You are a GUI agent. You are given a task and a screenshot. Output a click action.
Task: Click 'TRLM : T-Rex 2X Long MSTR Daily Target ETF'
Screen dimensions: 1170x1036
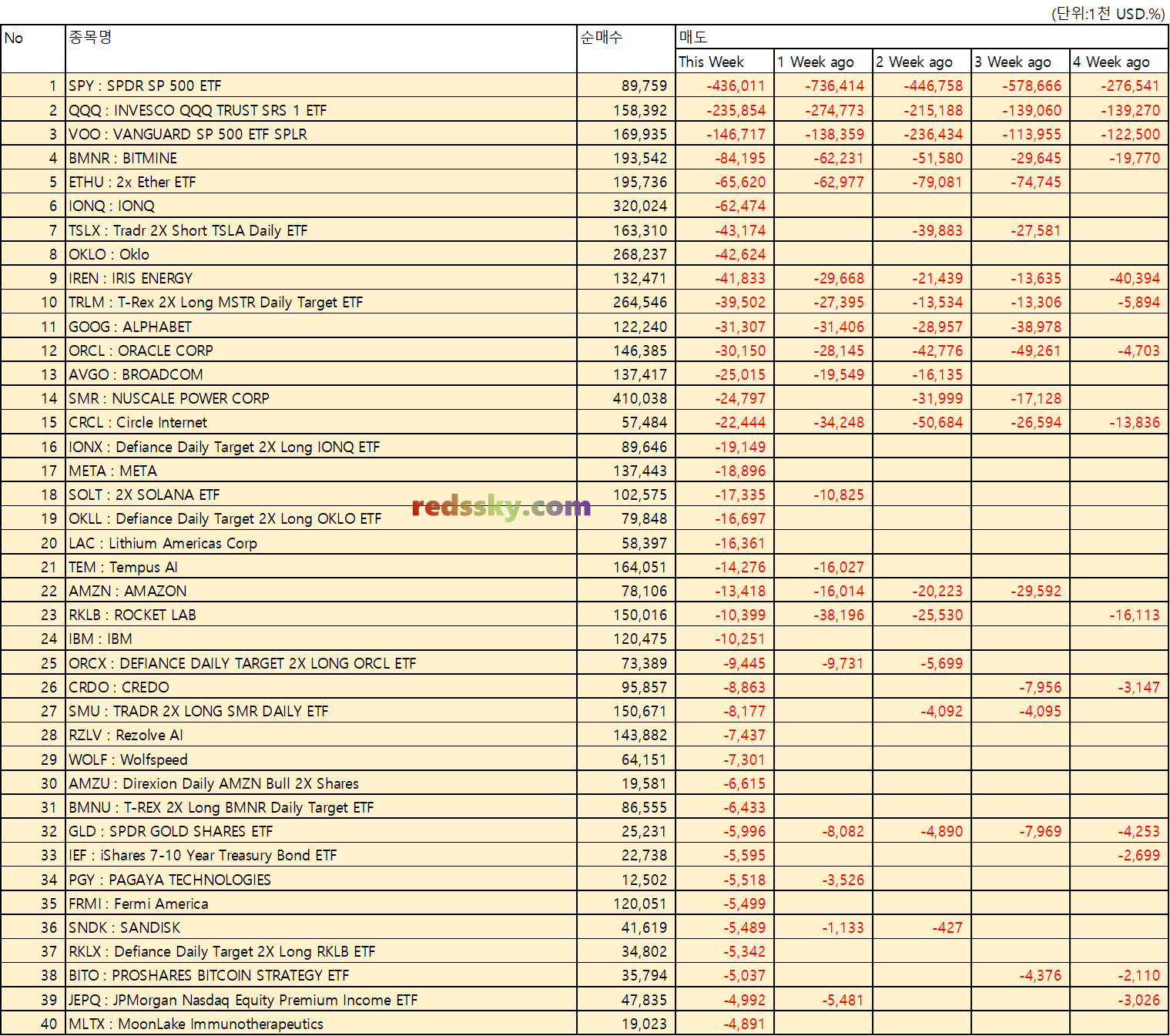[x=321, y=302]
